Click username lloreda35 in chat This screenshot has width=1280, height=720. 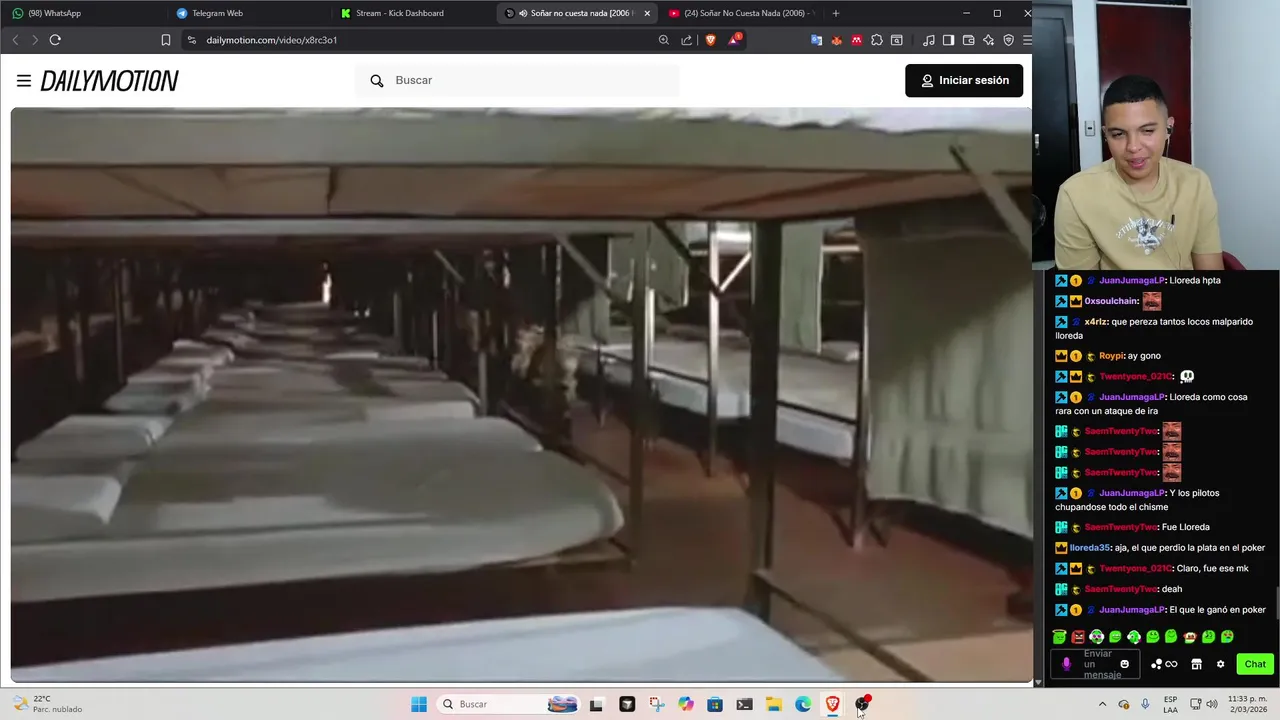[1090, 548]
